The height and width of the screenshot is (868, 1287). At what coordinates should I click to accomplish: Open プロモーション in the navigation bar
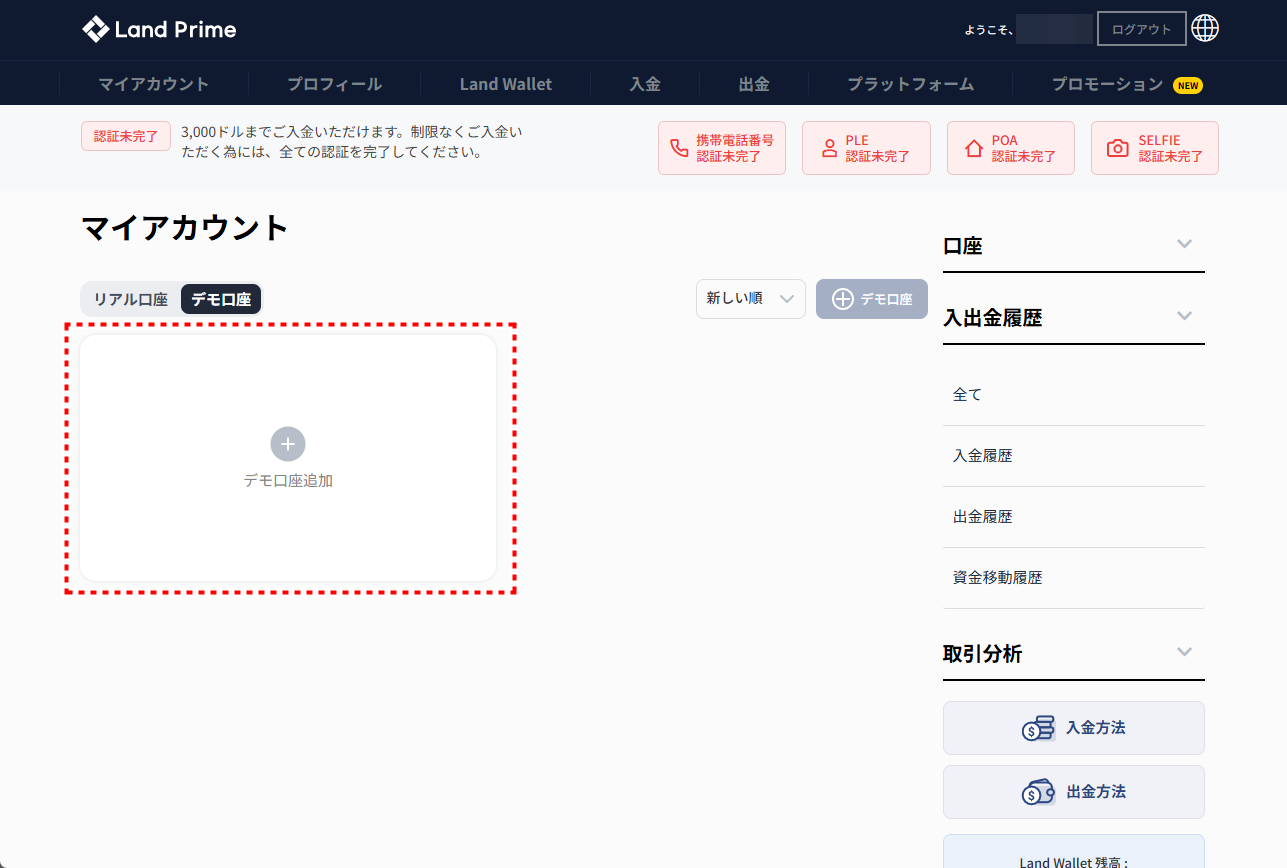(x=1108, y=84)
